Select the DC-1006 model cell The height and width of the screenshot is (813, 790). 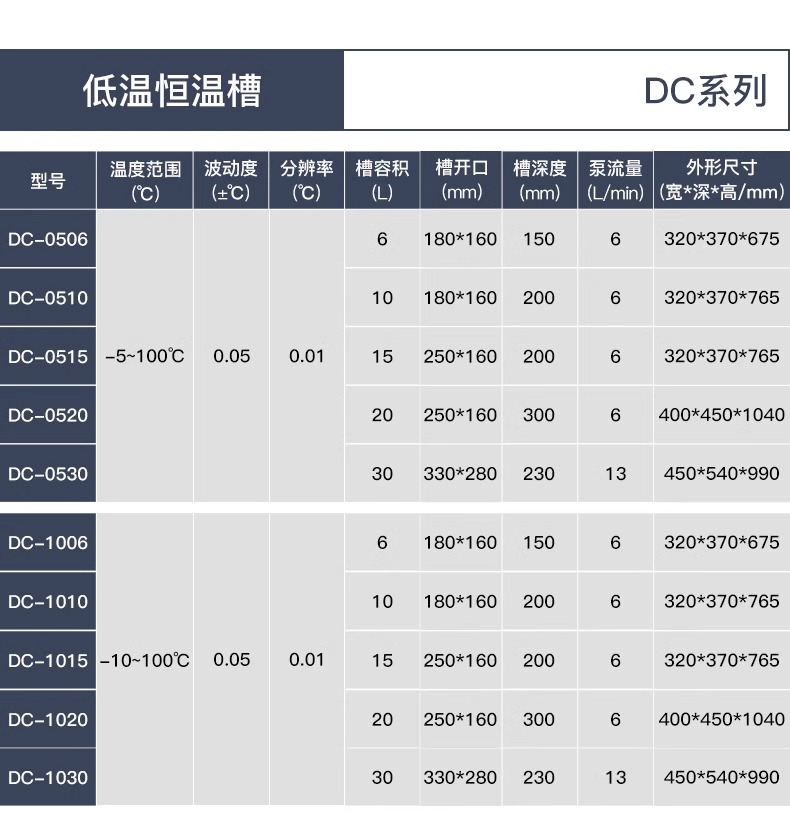pos(48,543)
